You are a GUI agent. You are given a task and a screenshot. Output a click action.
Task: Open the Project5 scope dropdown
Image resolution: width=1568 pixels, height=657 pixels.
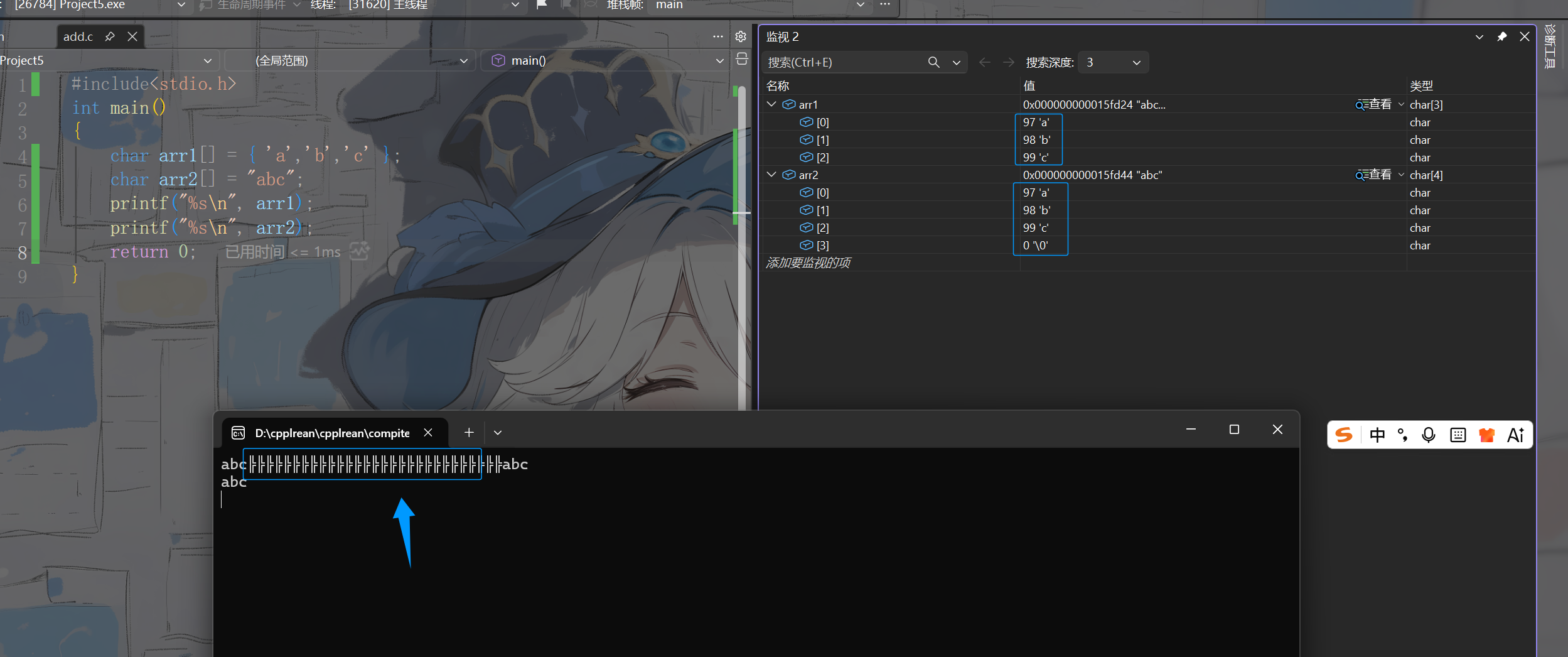pos(208,61)
